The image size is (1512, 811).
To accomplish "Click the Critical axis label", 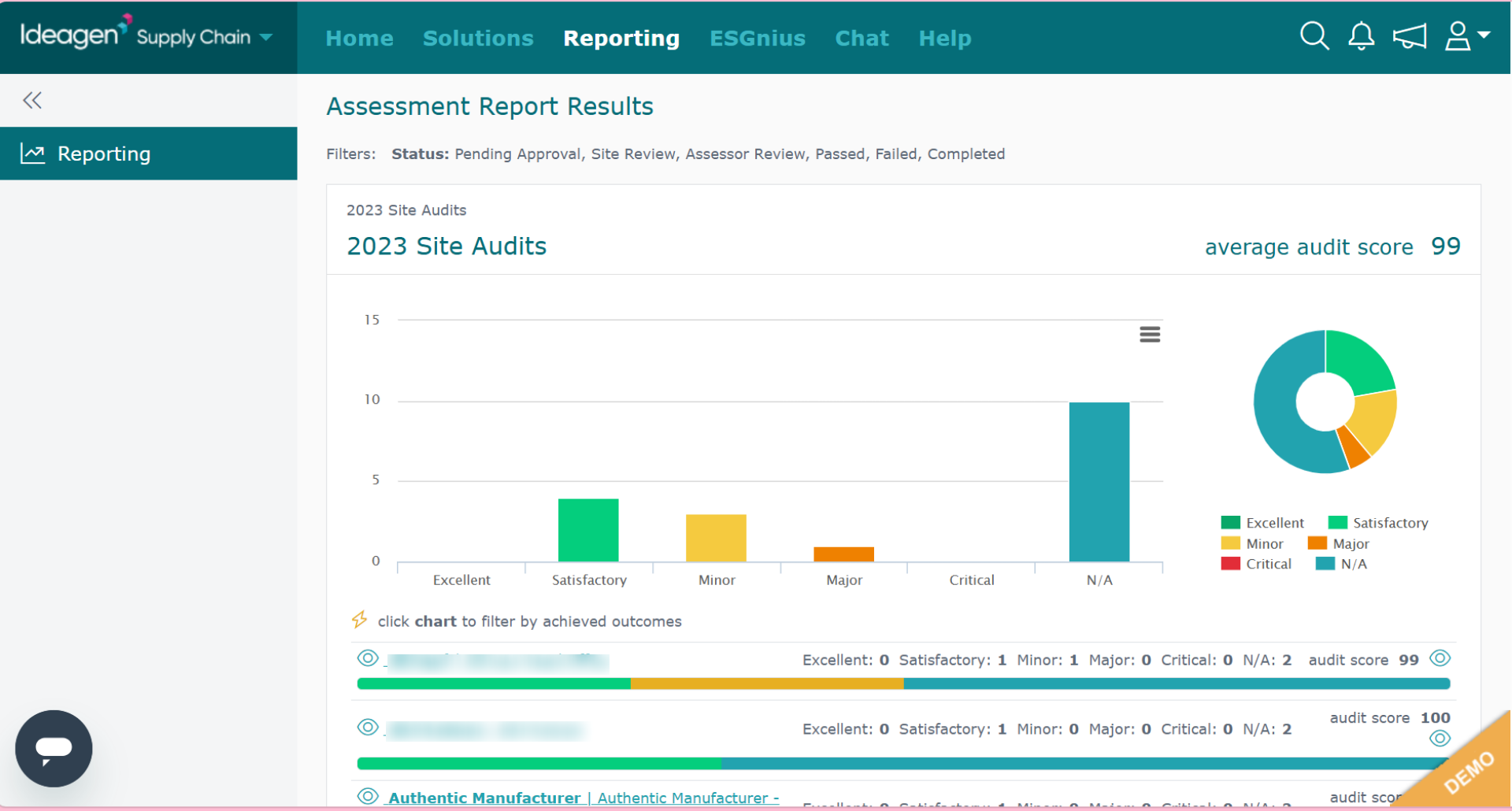I will pyautogui.click(x=972, y=580).
